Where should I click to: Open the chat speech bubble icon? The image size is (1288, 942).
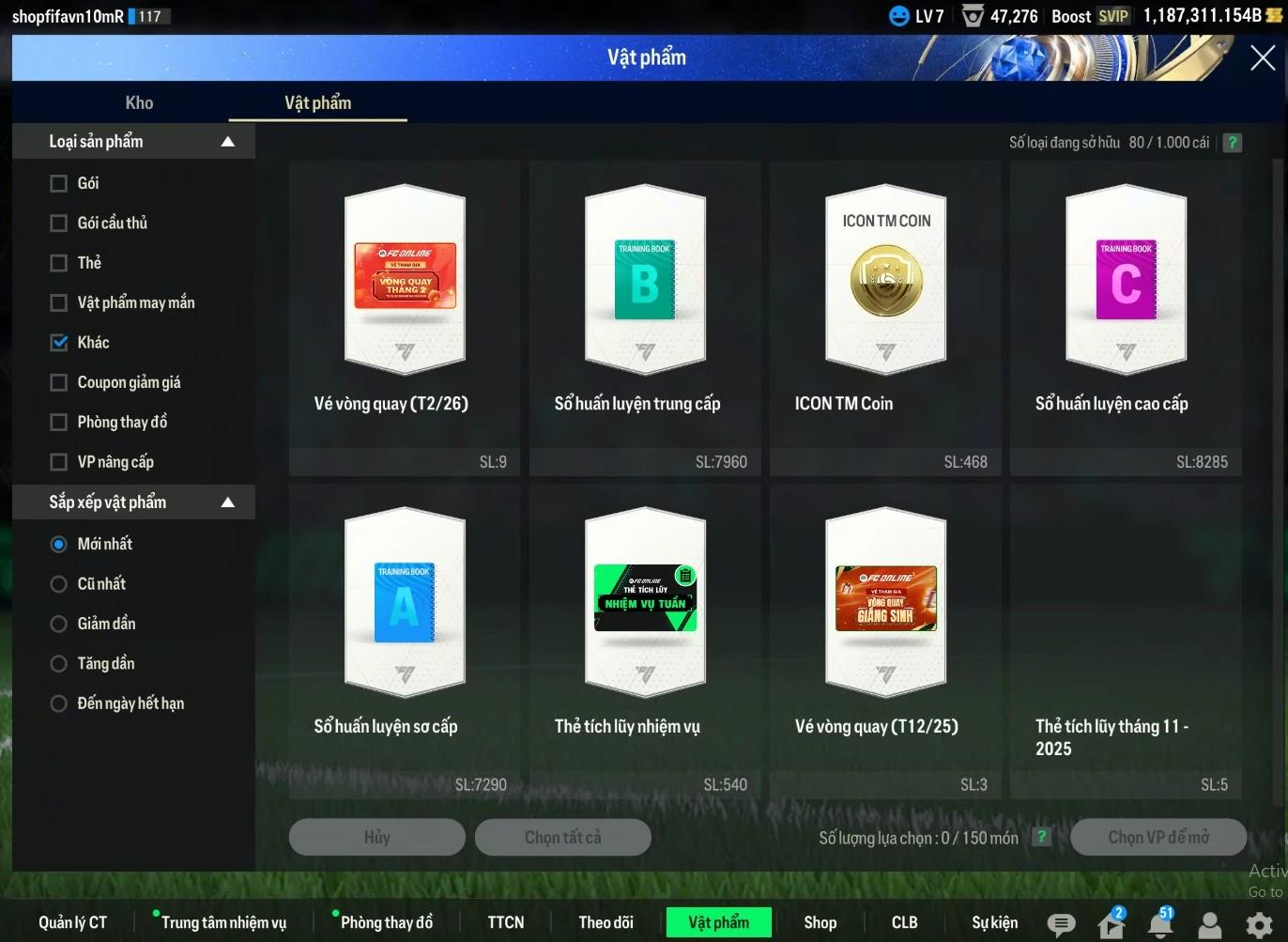(x=1061, y=924)
